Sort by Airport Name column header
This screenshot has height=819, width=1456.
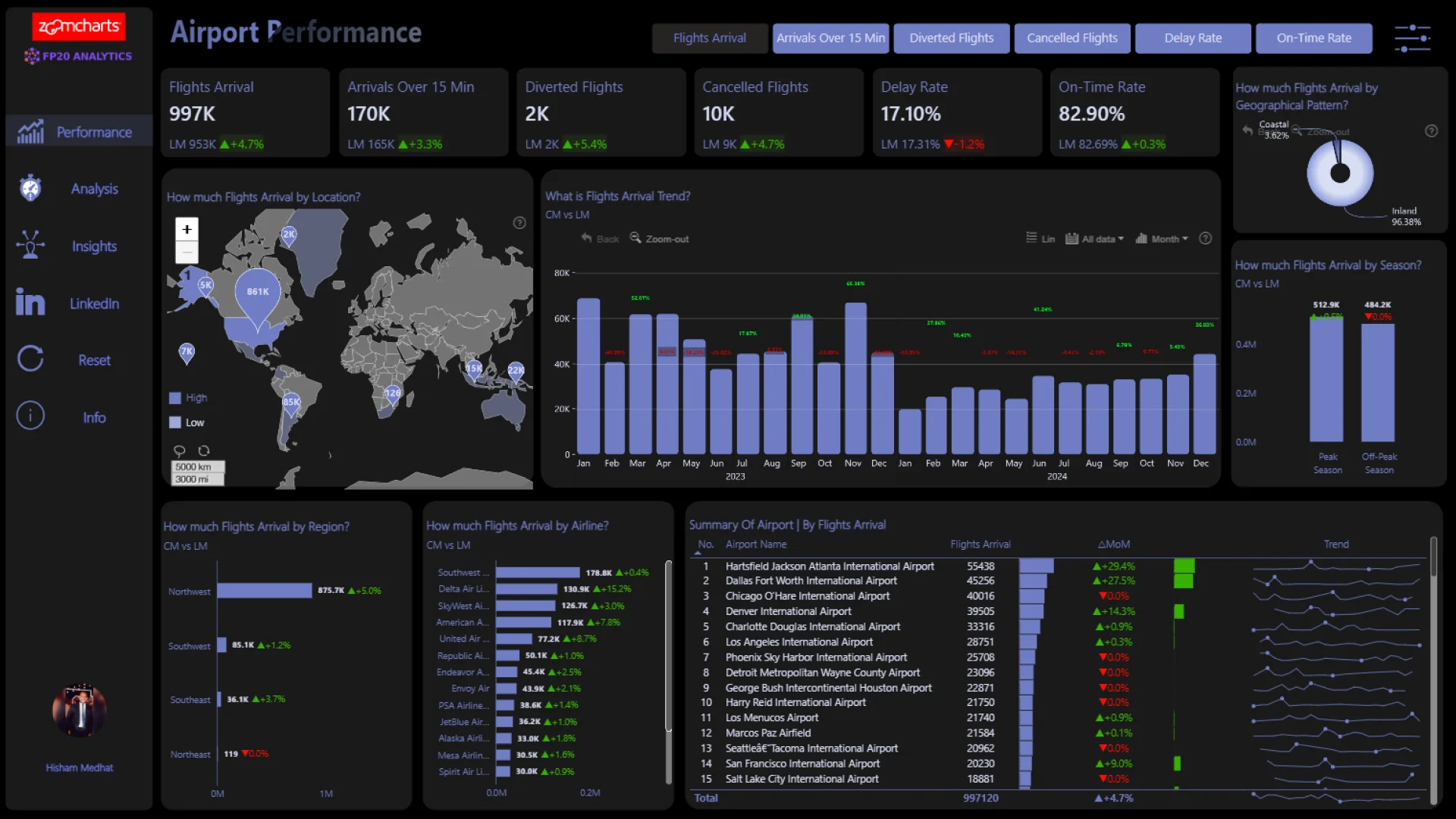click(x=755, y=544)
